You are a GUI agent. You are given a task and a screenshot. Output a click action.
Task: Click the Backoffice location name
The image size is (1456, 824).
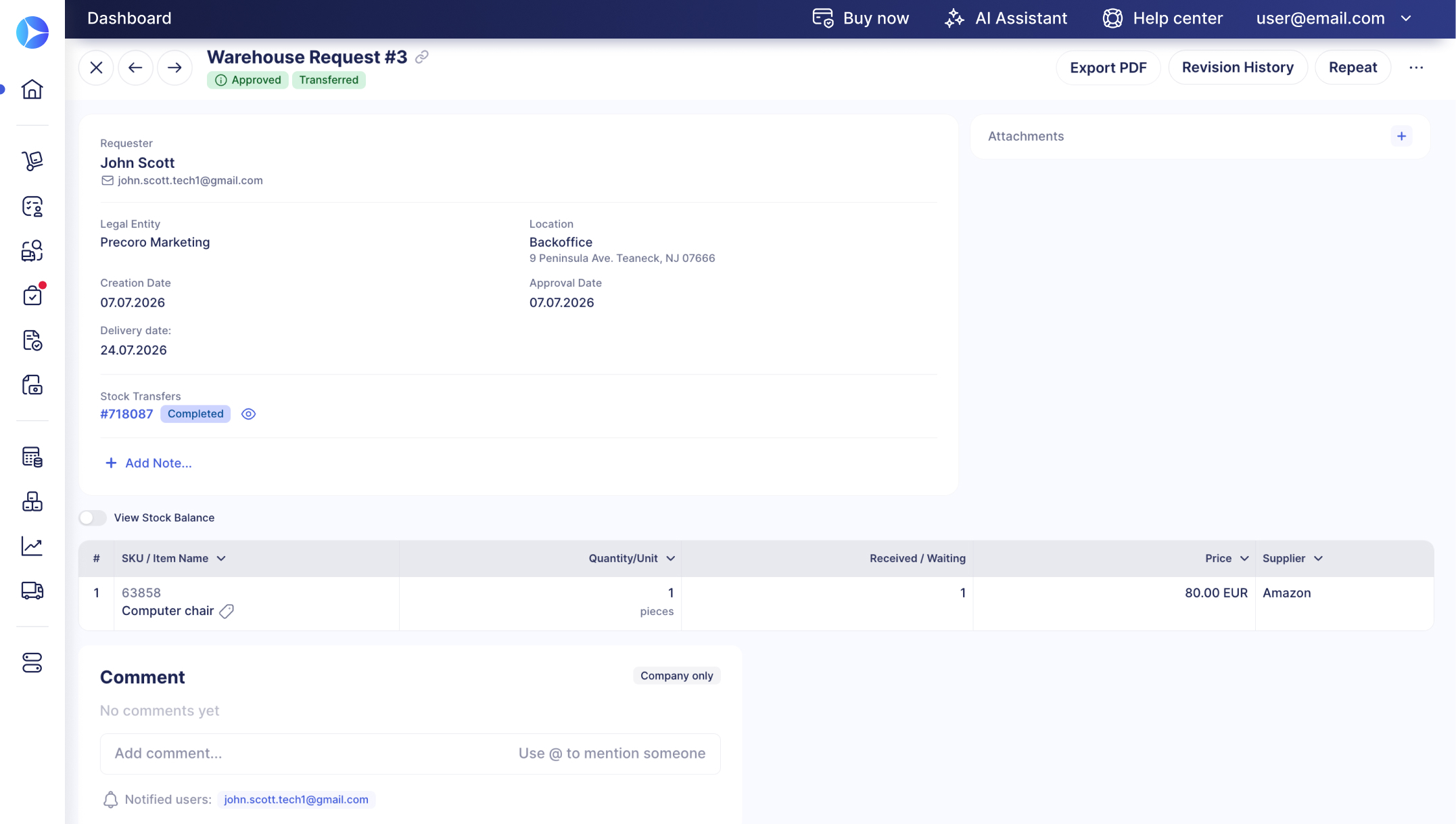[x=561, y=242]
